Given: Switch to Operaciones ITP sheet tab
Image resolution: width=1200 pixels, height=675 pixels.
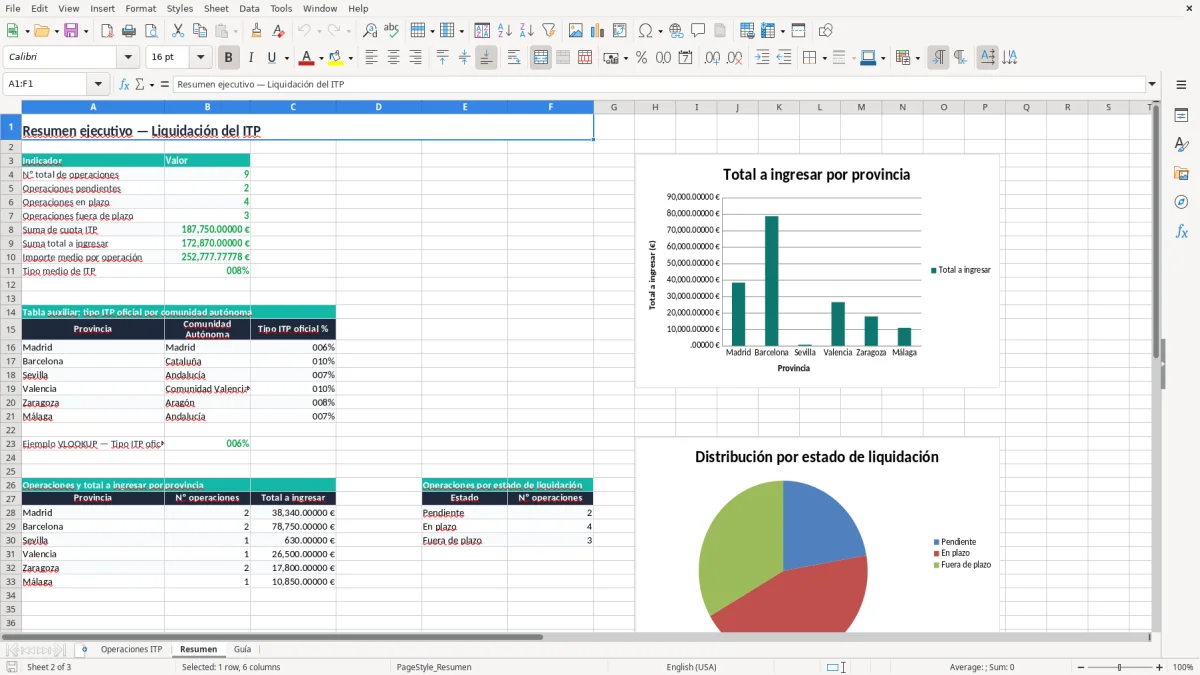Looking at the screenshot, I should 131,649.
